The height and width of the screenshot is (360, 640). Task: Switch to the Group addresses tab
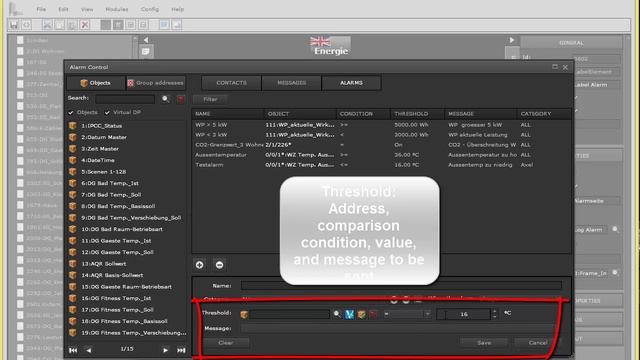pos(156,83)
